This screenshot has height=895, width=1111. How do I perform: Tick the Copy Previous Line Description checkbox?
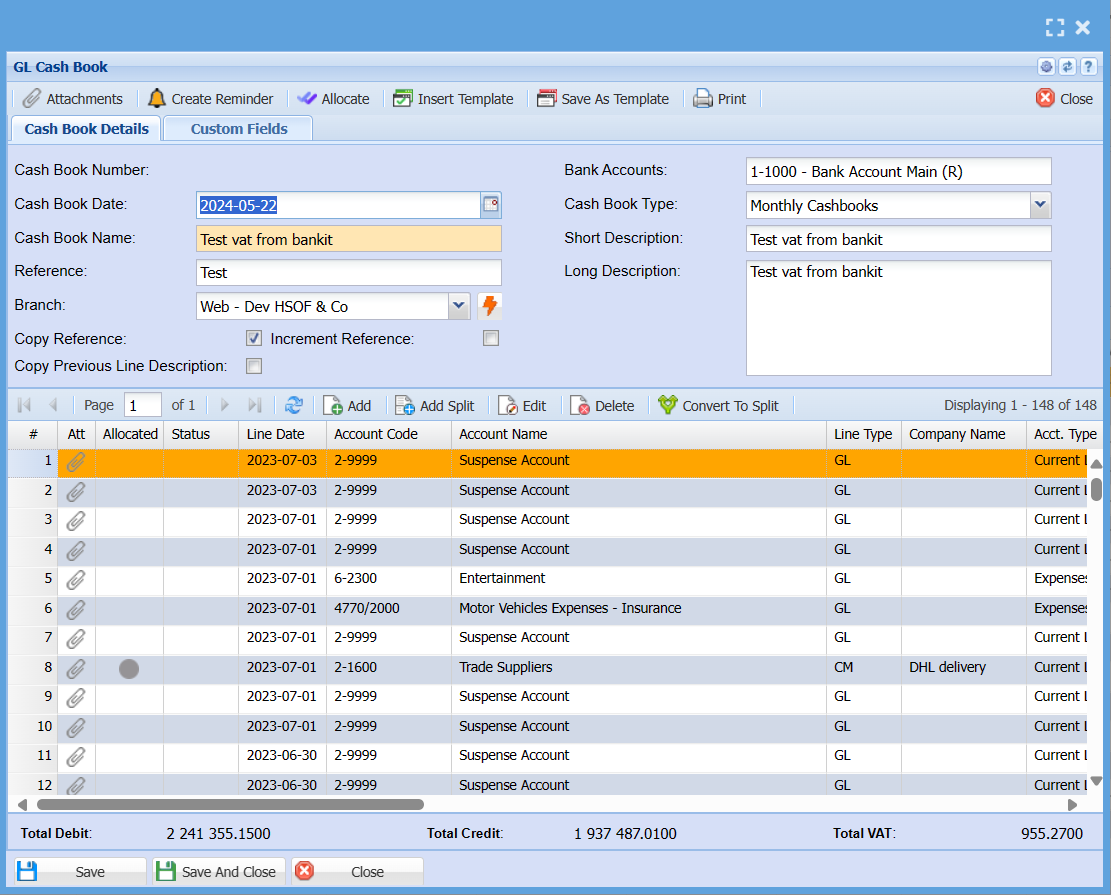(254, 366)
